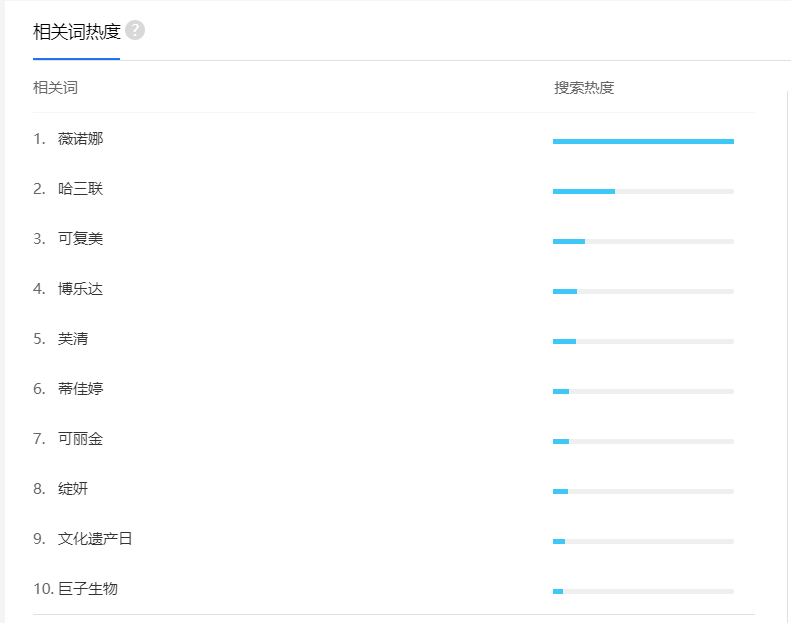
Task: Open the related word 薇诺娜
Action: coord(80,139)
